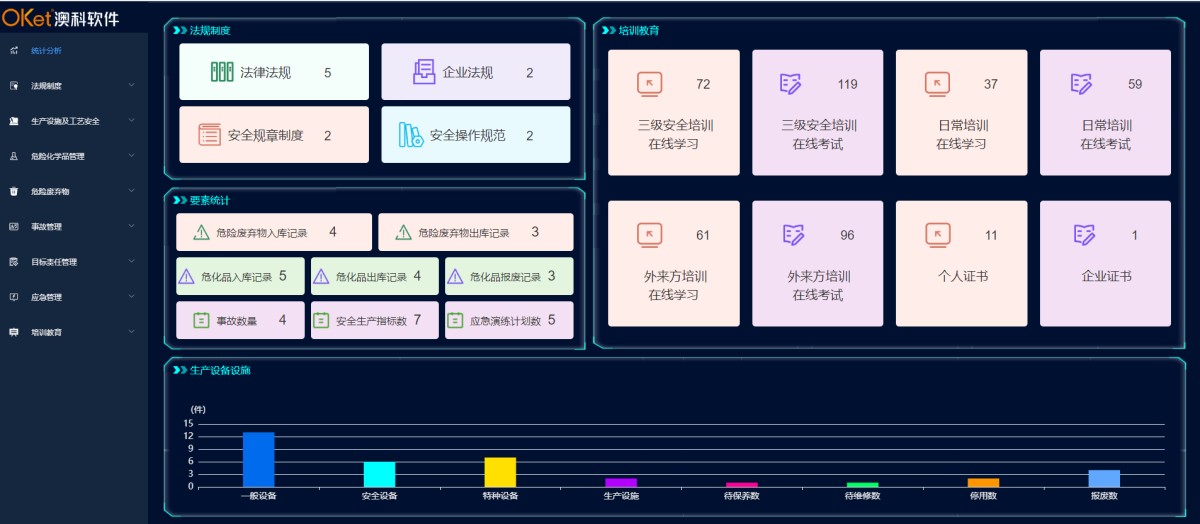Click the calendar icon beside 安全生产指标数

[321, 321]
